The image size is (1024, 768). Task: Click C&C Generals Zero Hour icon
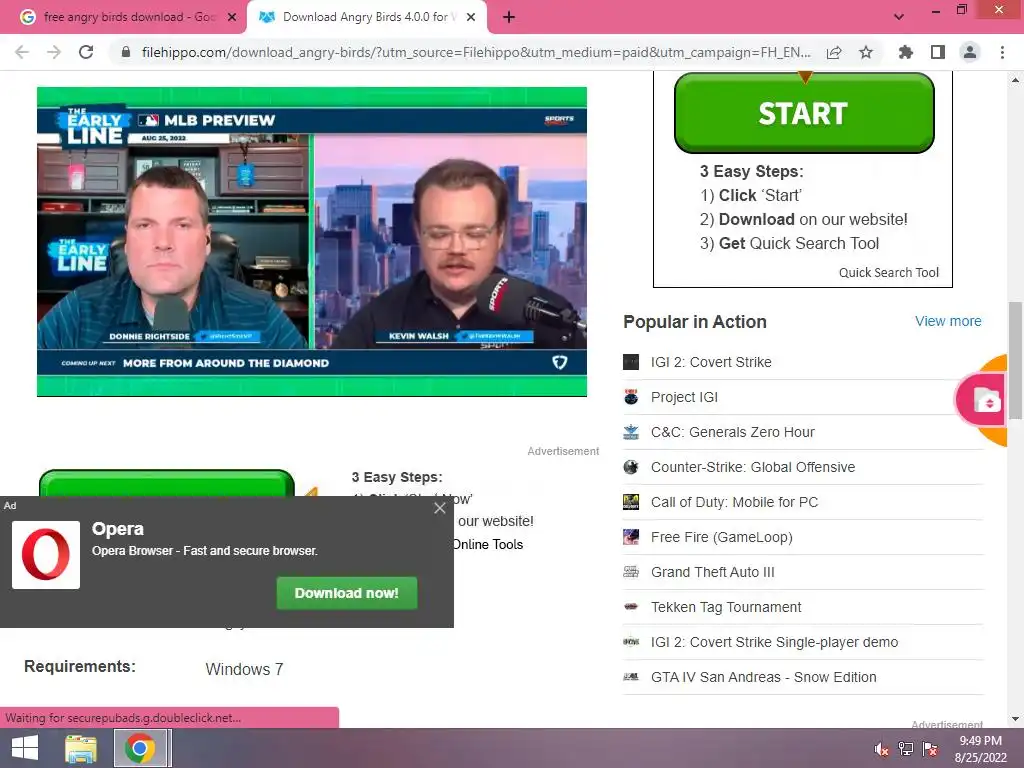(x=631, y=432)
